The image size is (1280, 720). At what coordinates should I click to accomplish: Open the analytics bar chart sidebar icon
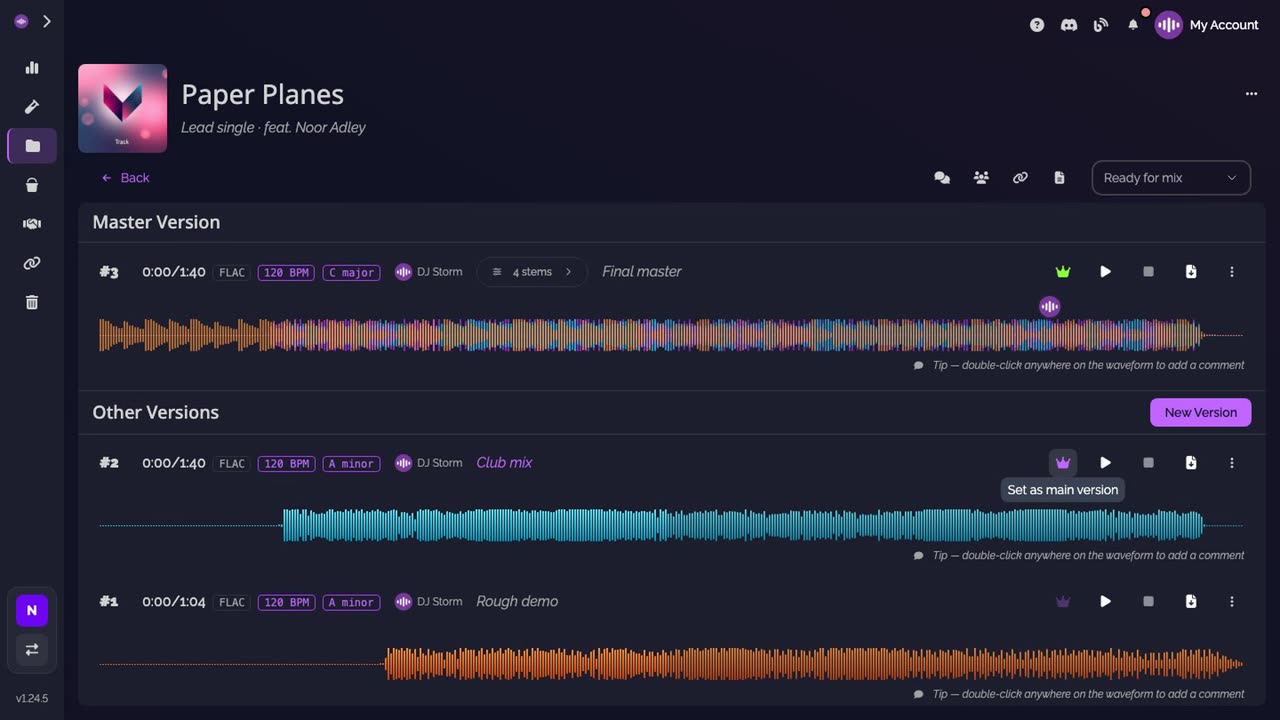(32, 68)
